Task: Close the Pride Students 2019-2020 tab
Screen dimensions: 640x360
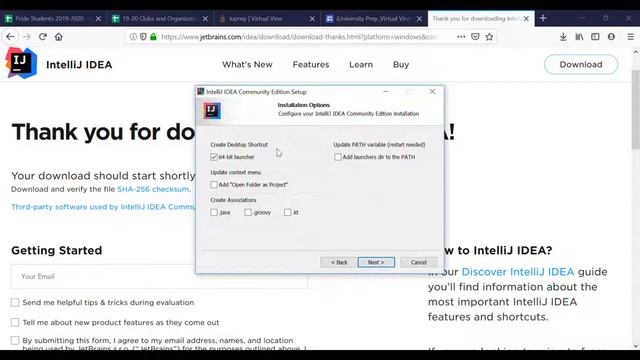Action: tap(98, 19)
